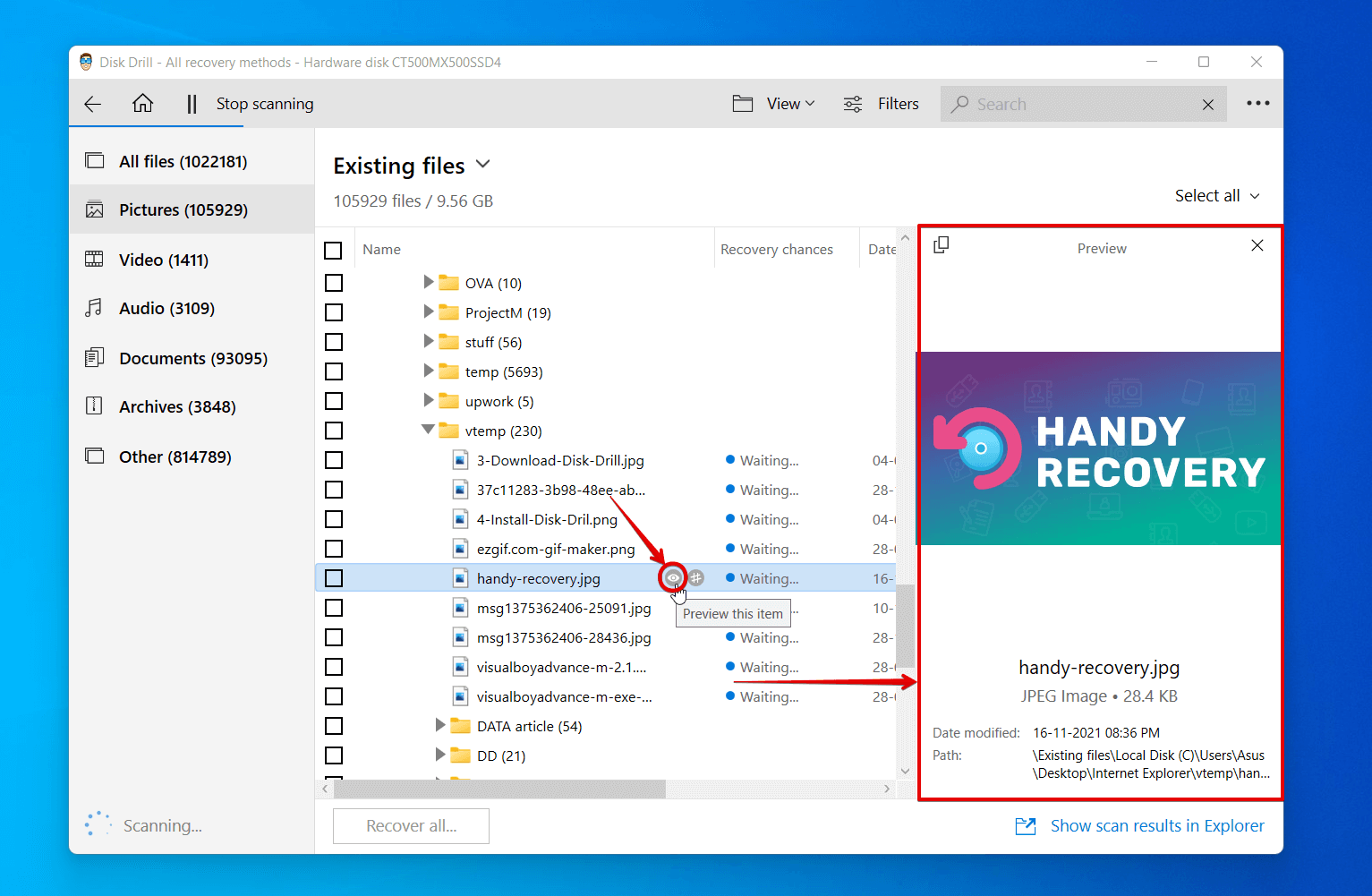The height and width of the screenshot is (896, 1372).
Task: Go back with the arrow icon
Action: coord(92,104)
